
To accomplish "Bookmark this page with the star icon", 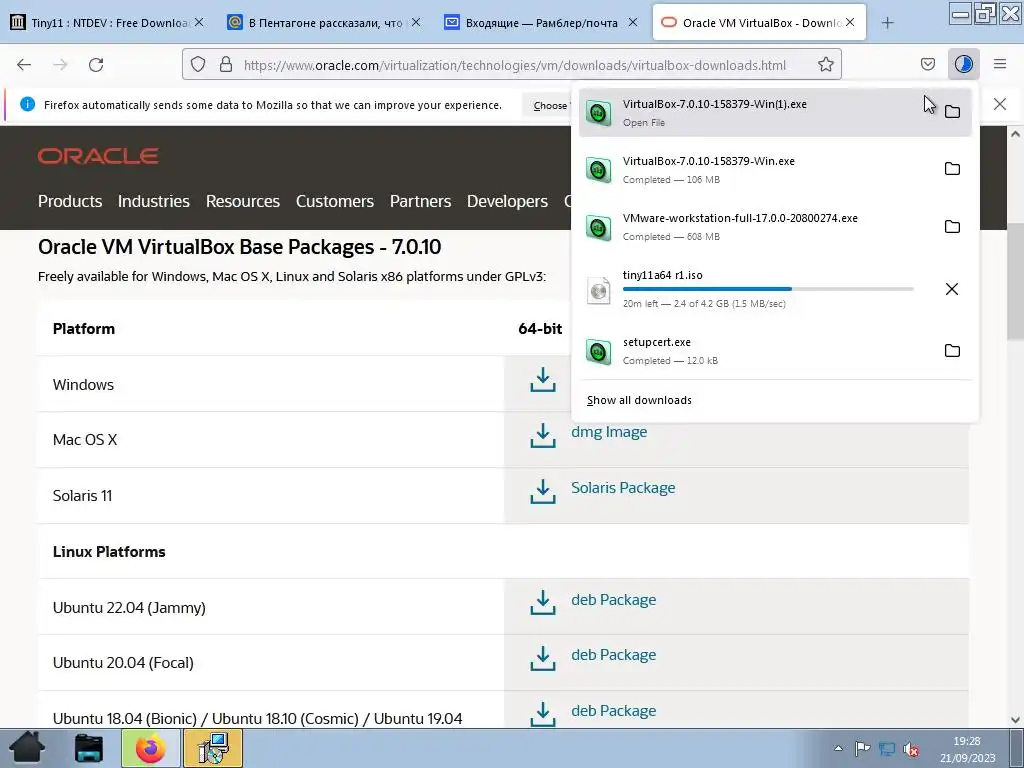I will (825, 65).
